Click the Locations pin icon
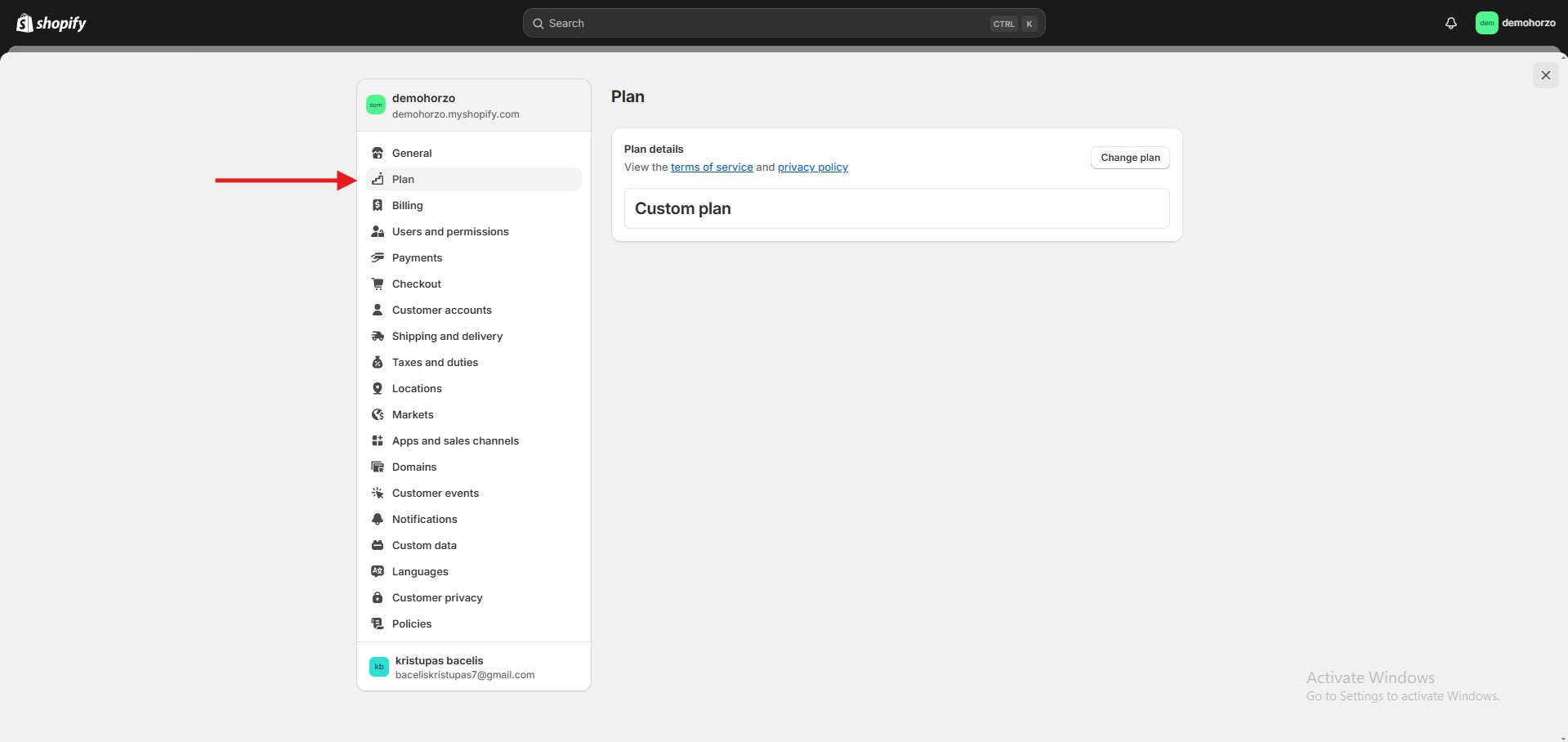 click(377, 388)
